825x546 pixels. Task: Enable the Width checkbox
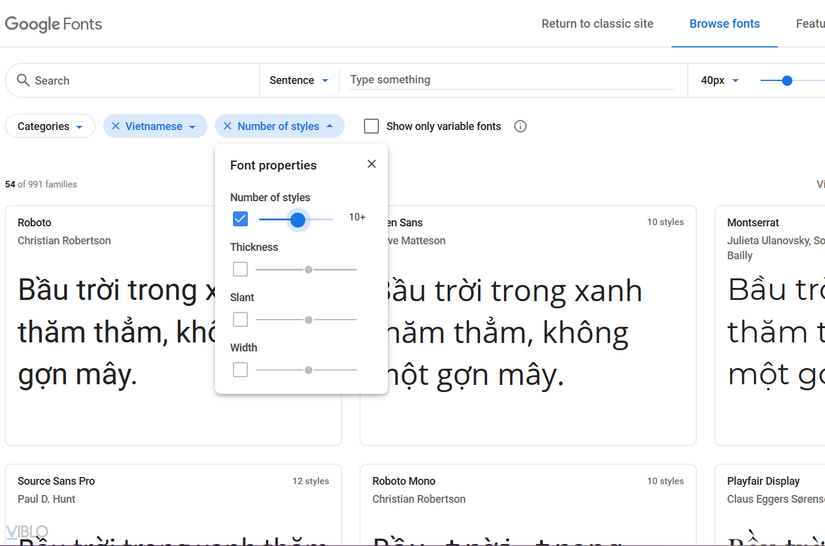[x=240, y=370]
